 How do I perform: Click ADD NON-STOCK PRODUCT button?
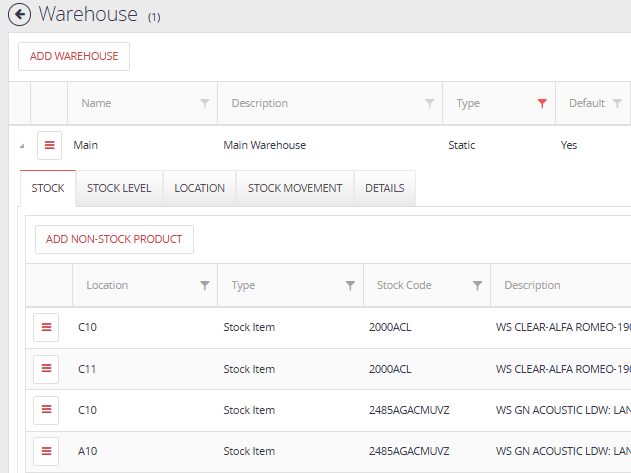point(114,240)
